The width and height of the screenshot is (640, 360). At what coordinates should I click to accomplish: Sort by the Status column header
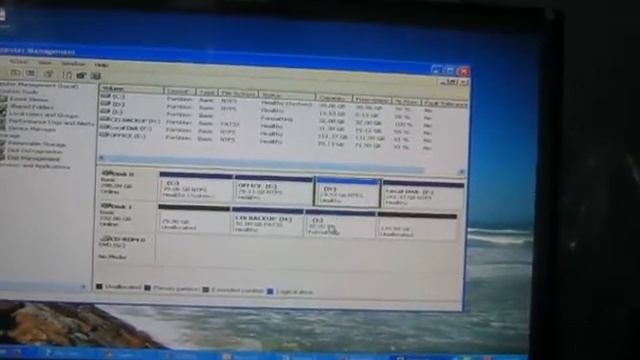[287, 96]
